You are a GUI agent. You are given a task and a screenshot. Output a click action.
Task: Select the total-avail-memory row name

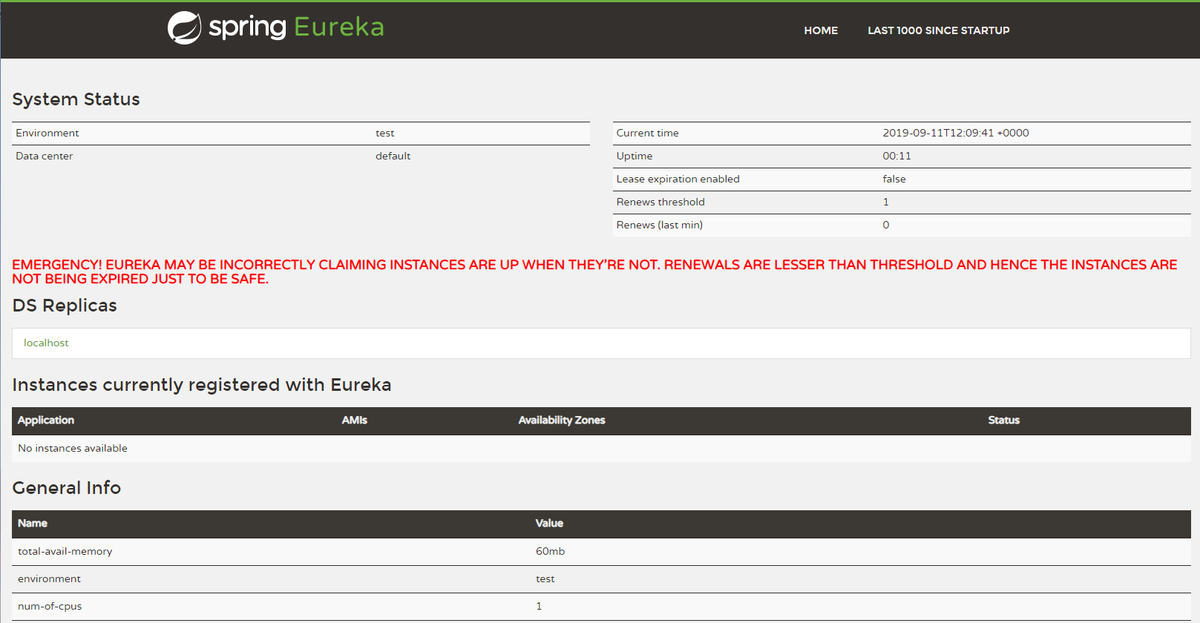[x=65, y=551]
